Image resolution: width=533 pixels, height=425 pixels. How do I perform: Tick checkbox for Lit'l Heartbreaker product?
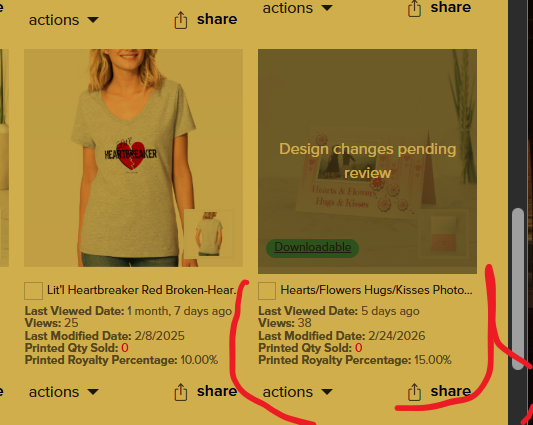pyautogui.click(x=33, y=291)
